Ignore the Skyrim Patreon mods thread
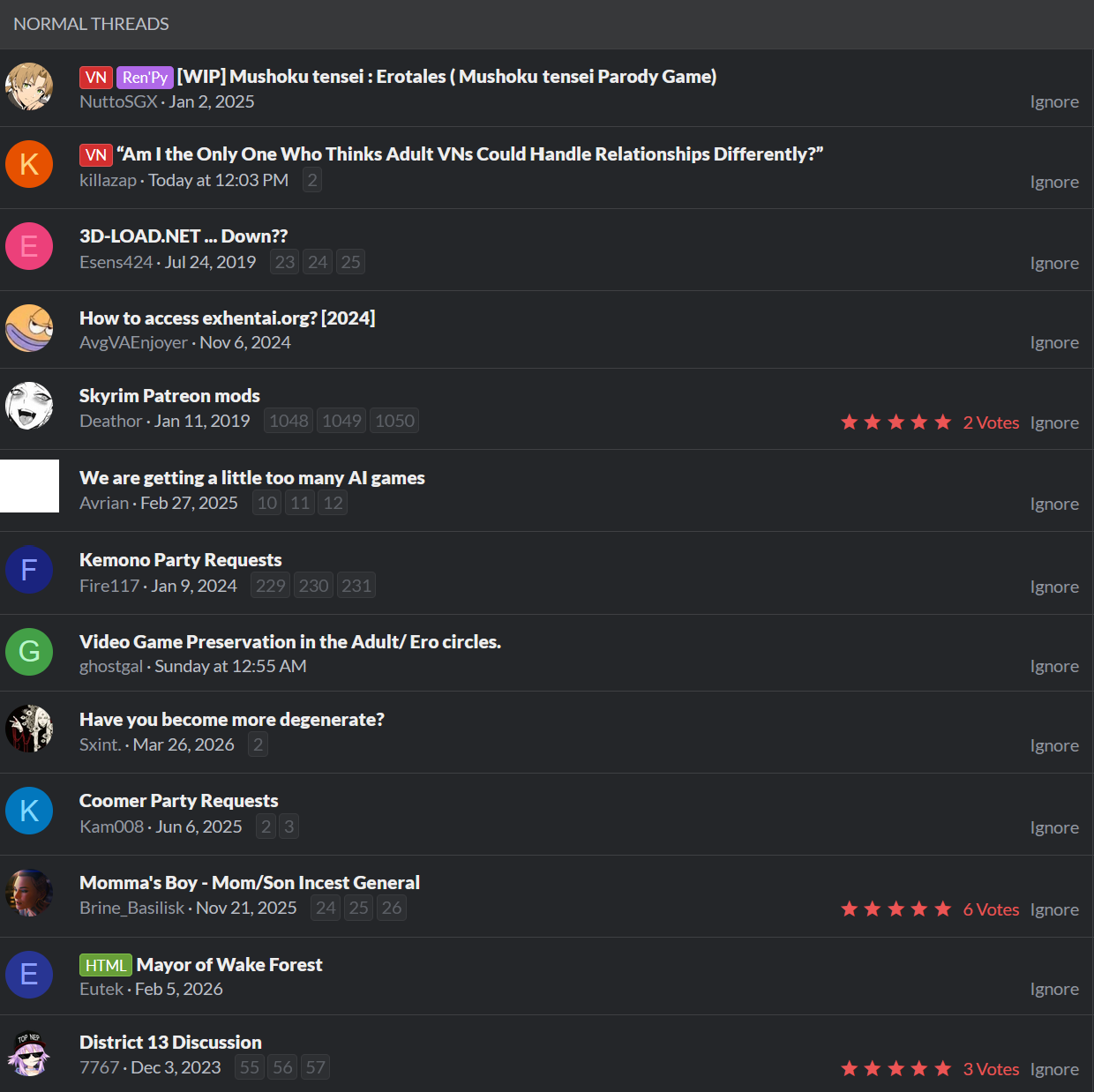 point(1054,423)
